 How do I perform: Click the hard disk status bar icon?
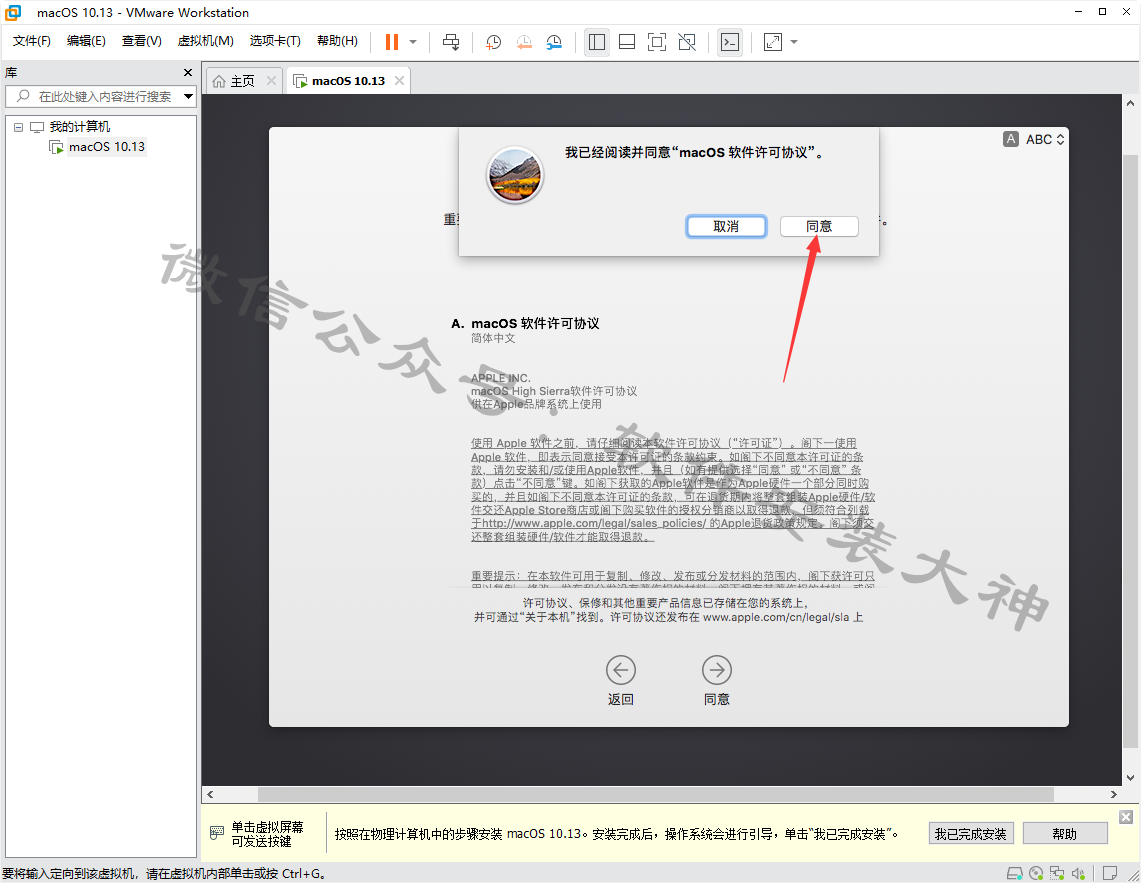click(x=1014, y=873)
